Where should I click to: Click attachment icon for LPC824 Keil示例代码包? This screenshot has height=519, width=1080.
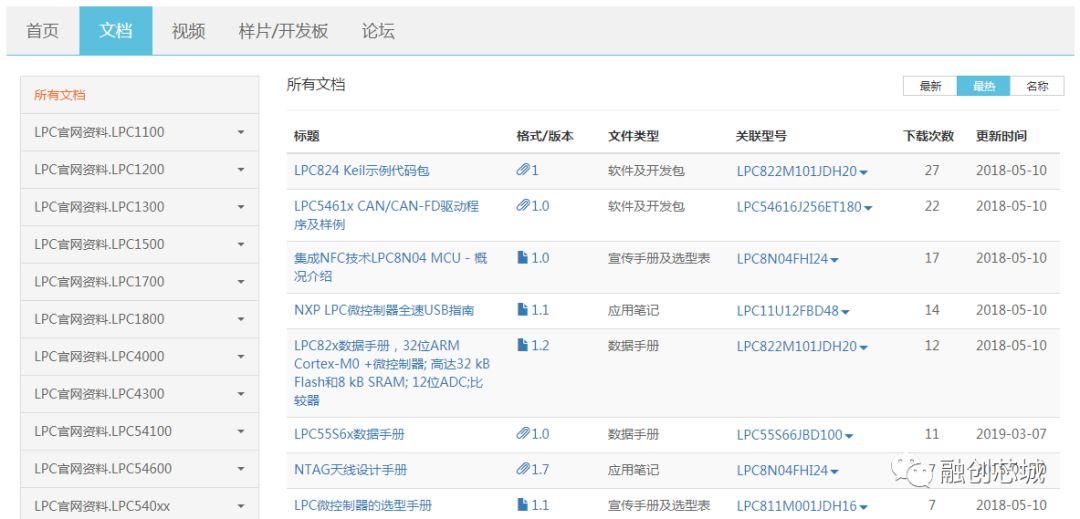click(x=523, y=169)
